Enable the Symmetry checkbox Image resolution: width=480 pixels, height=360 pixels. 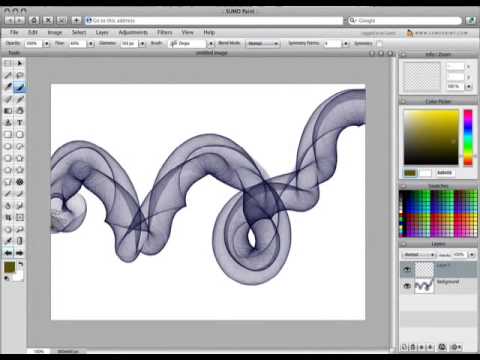tap(379, 43)
